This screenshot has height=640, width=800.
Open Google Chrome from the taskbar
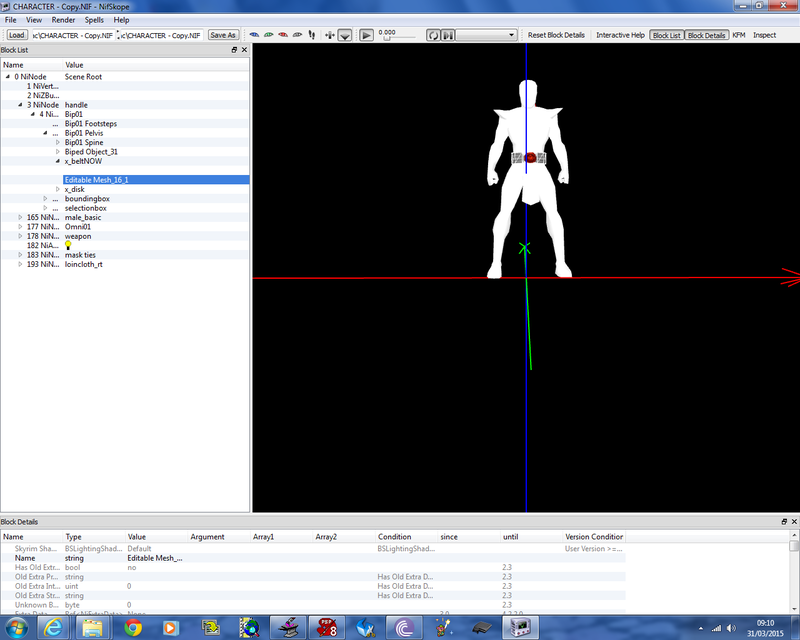coord(133,627)
